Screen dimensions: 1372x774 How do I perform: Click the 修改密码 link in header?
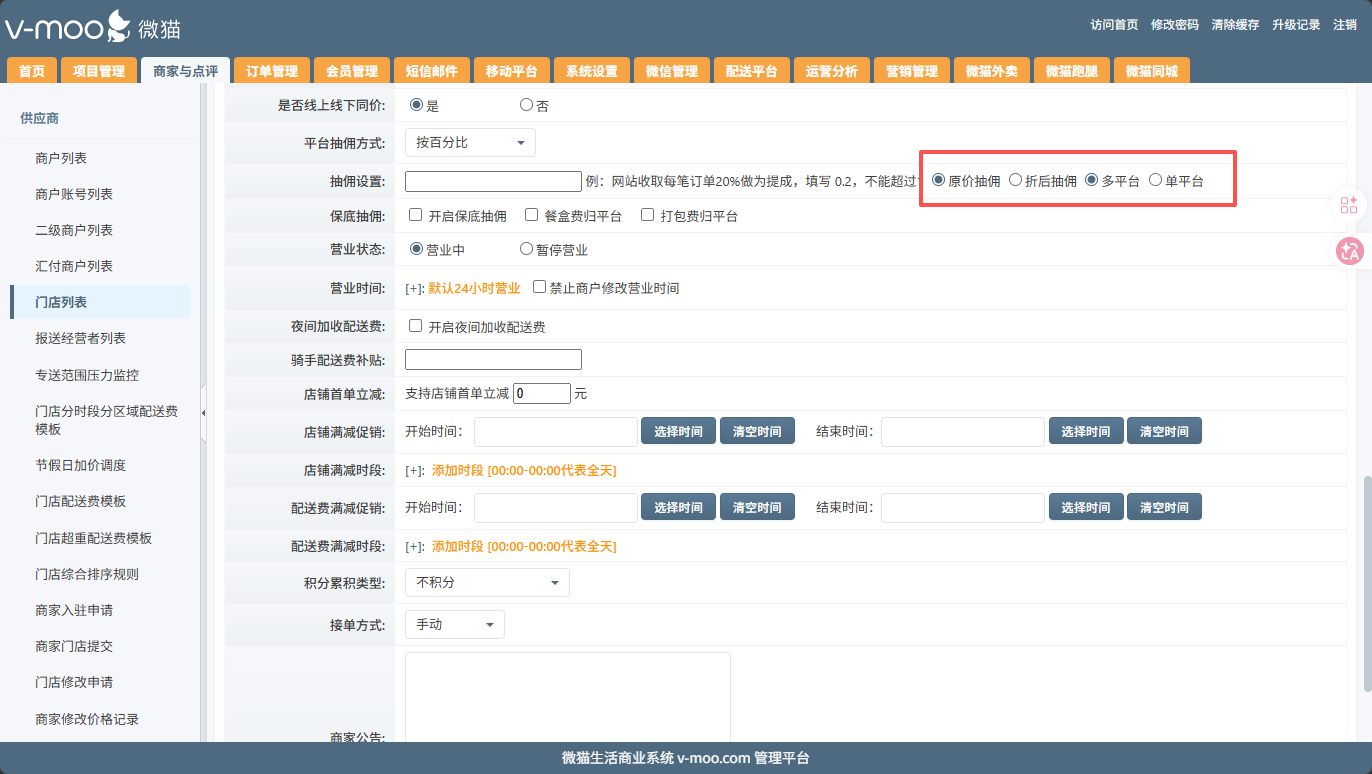tap(1174, 25)
